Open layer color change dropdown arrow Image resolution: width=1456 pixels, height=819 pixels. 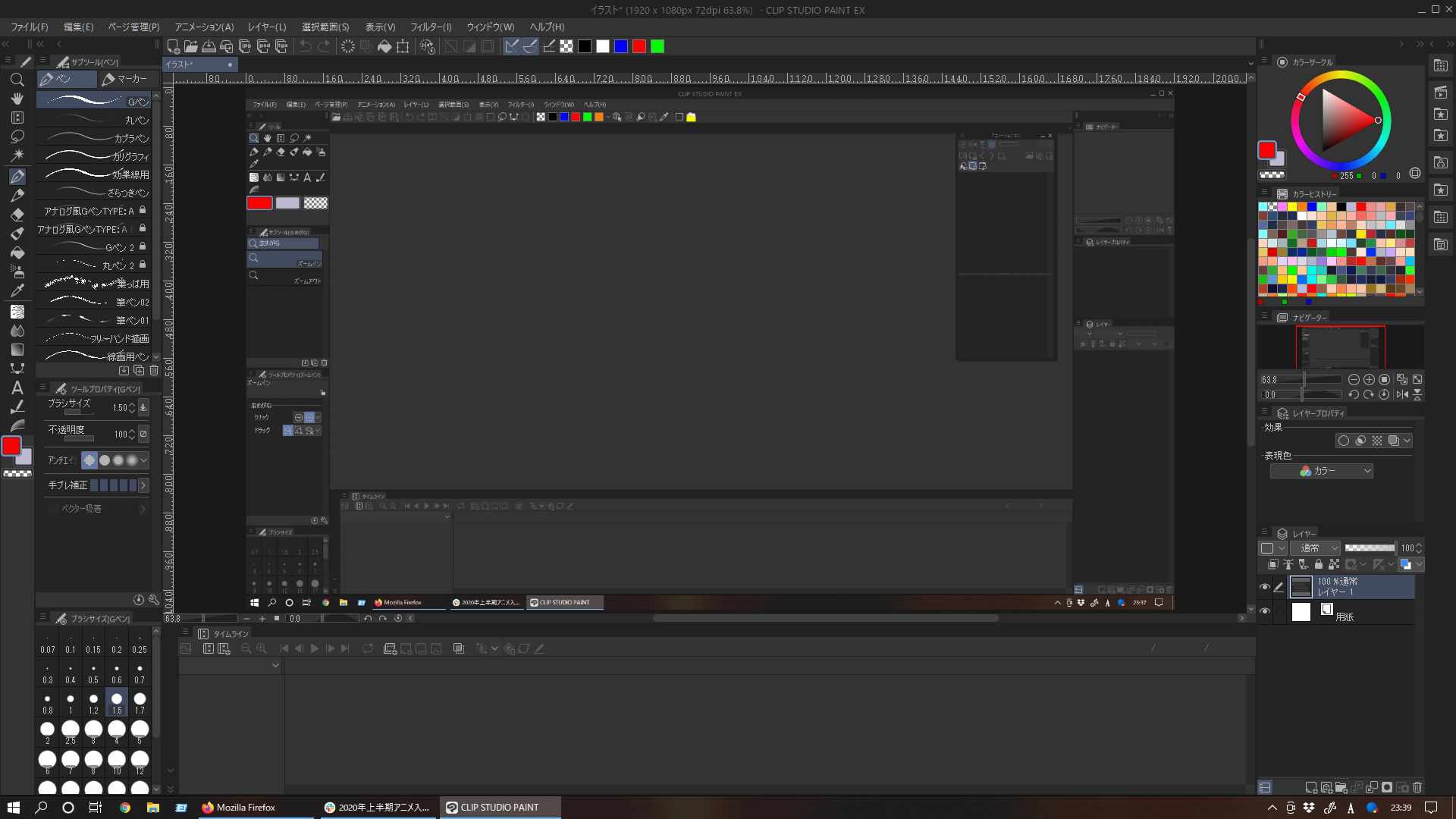pos(1419,565)
